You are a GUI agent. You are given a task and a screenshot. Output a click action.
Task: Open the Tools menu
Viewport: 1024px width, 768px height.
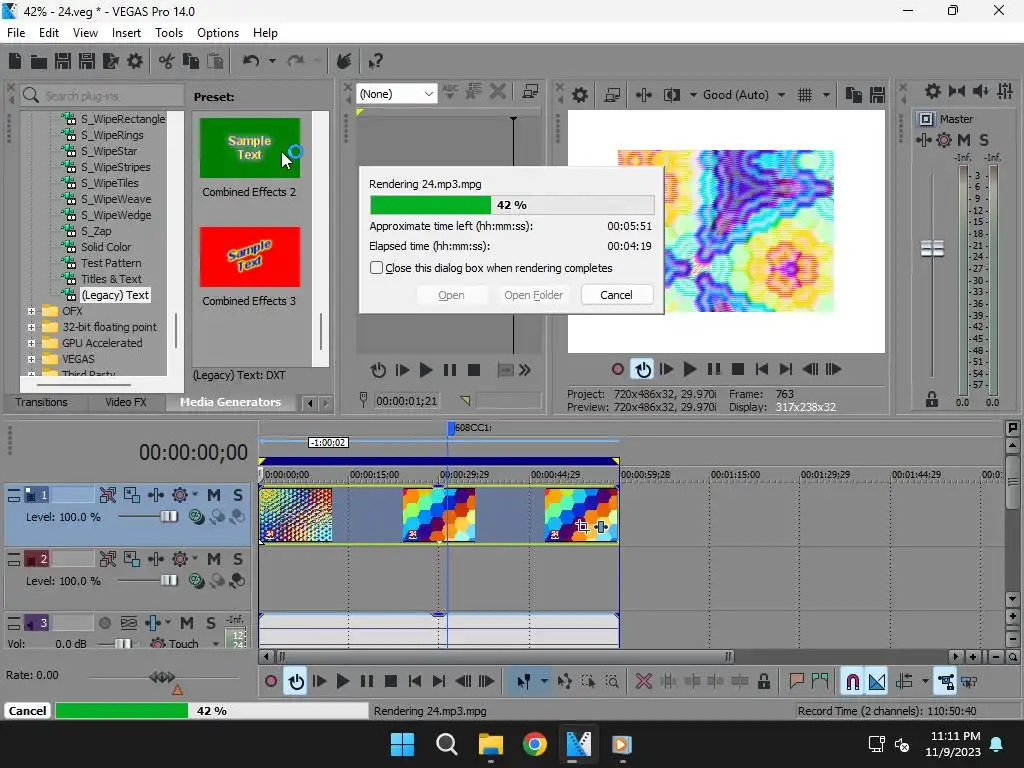[168, 33]
